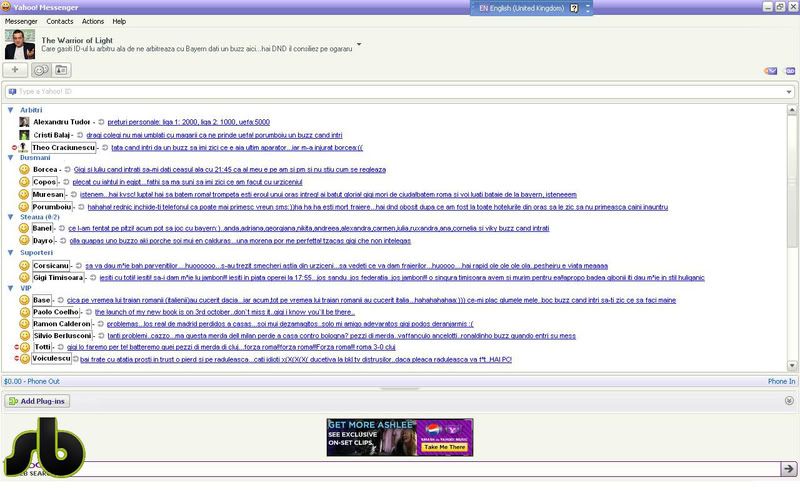The height and width of the screenshot is (500, 800).
Task: Open the Yahoo ID field dropdown arrow
Action: click(x=789, y=92)
